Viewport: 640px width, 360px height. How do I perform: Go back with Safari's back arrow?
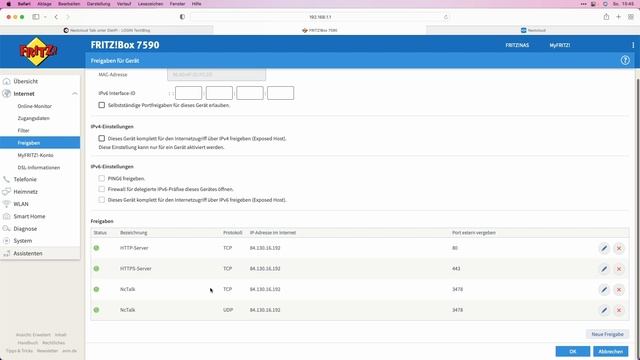coord(56,17)
